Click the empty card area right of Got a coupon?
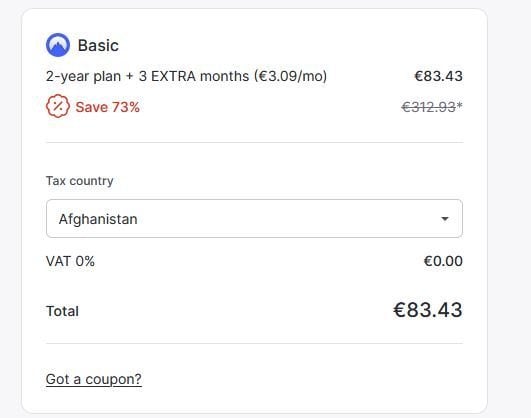Screen dimensions: 531x418 [x=302, y=379]
